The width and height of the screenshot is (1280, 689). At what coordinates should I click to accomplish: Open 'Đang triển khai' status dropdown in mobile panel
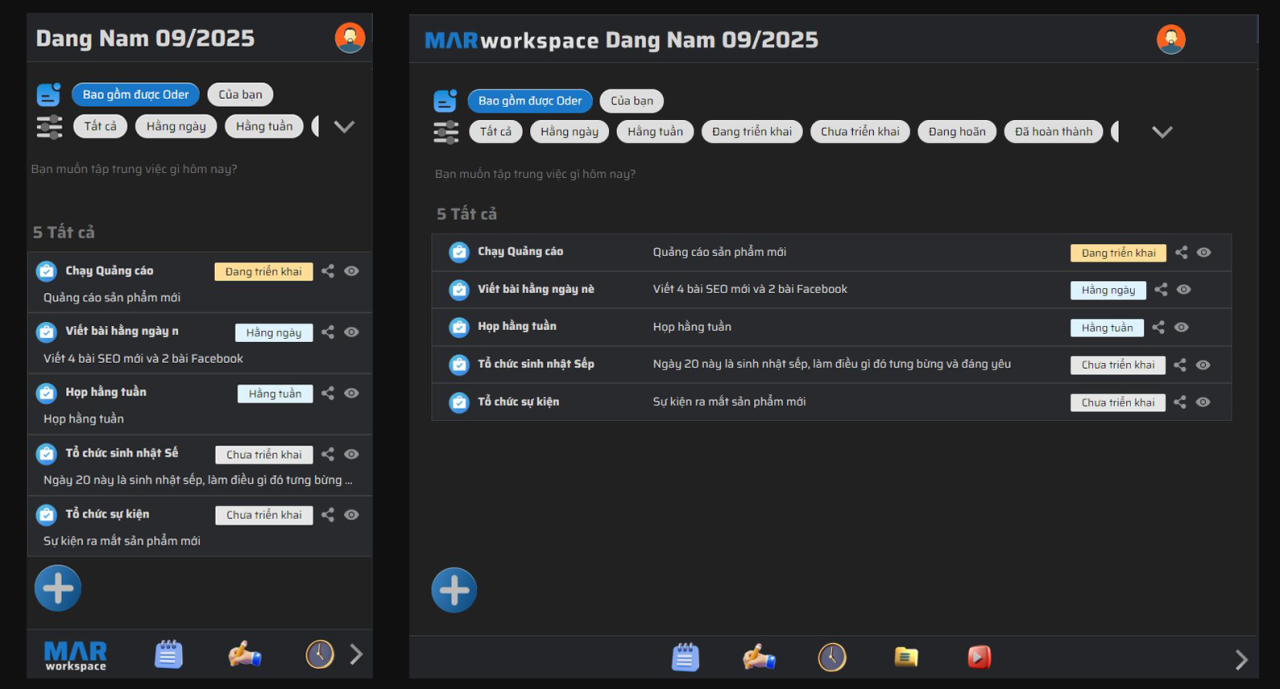(x=264, y=271)
